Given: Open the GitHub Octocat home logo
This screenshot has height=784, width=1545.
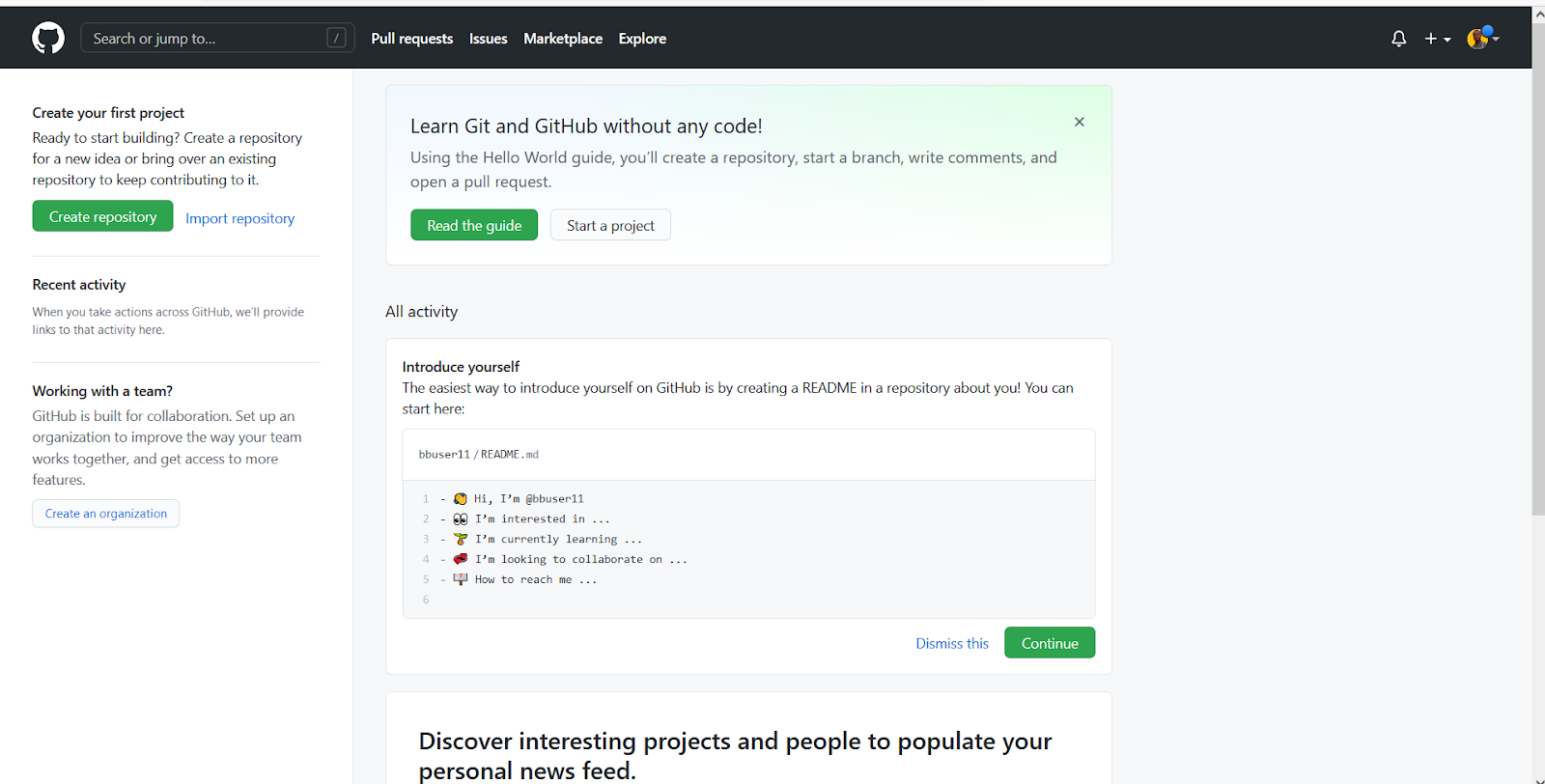Looking at the screenshot, I should pyautogui.click(x=48, y=39).
